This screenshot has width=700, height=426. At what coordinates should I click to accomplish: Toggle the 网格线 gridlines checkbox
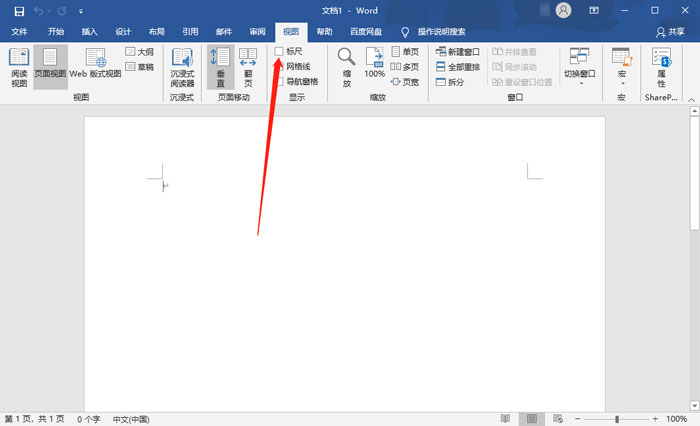tap(280, 66)
